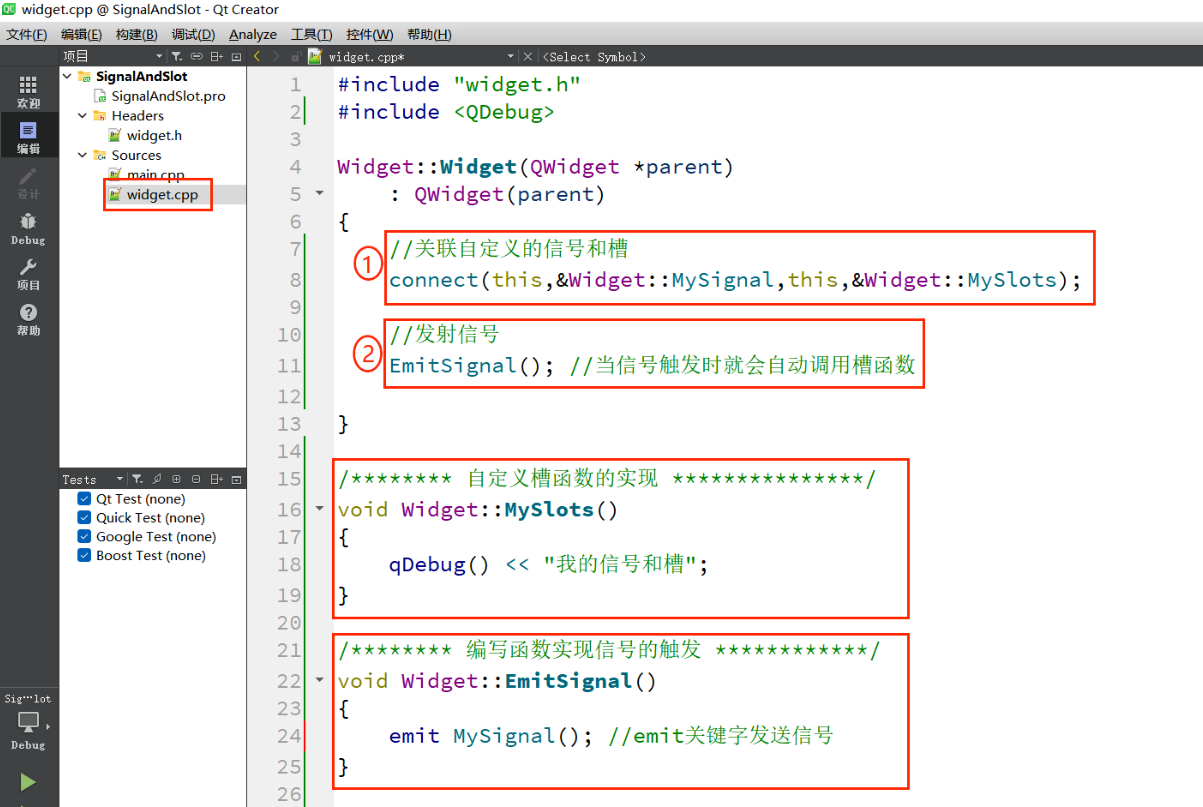Open the Analyze menu
This screenshot has width=1203, height=807.
click(x=253, y=35)
